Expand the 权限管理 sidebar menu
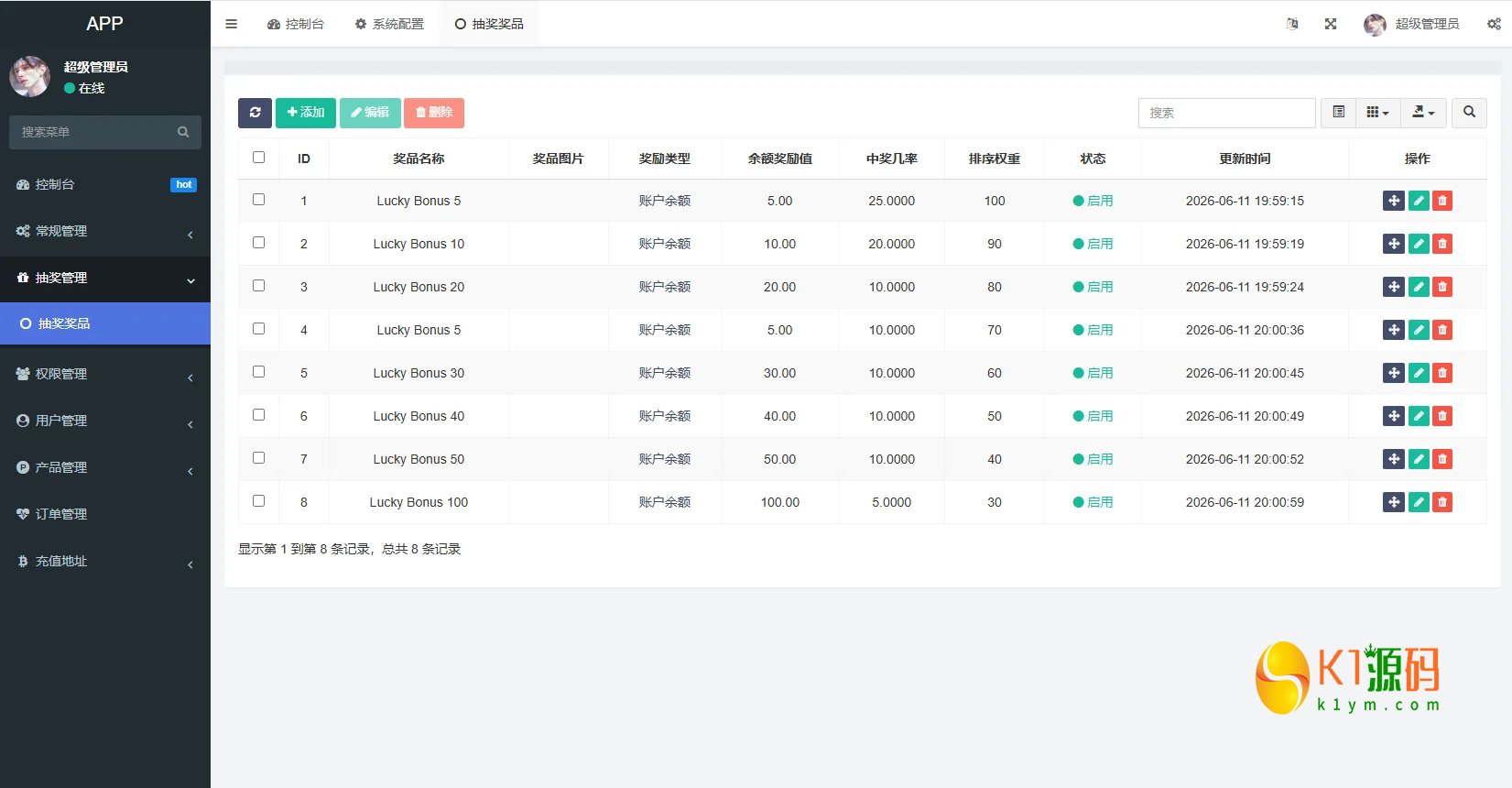The width and height of the screenshot is (1512, 788). [x=105, y=374]
